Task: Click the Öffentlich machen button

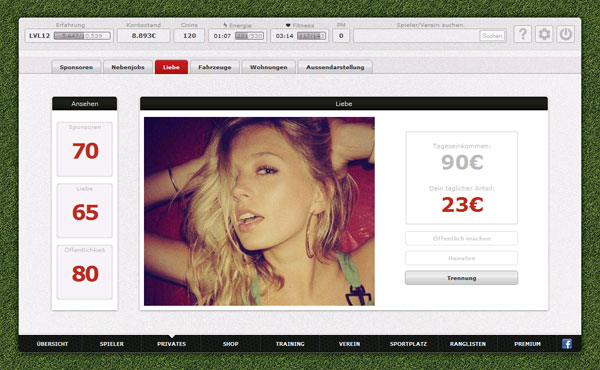Action: click(x=461, y=238)
